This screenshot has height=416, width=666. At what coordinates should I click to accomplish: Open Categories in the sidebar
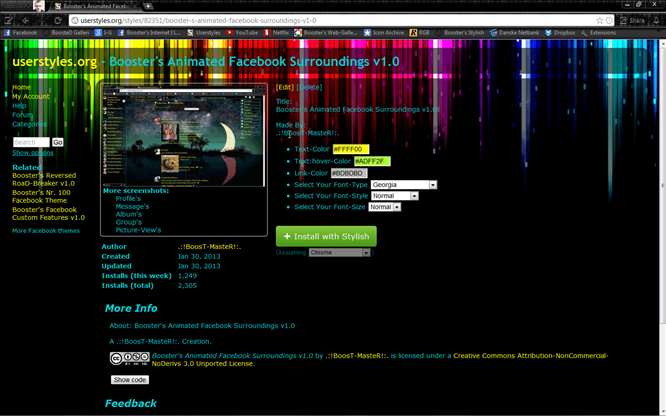(x=29, y=124)
